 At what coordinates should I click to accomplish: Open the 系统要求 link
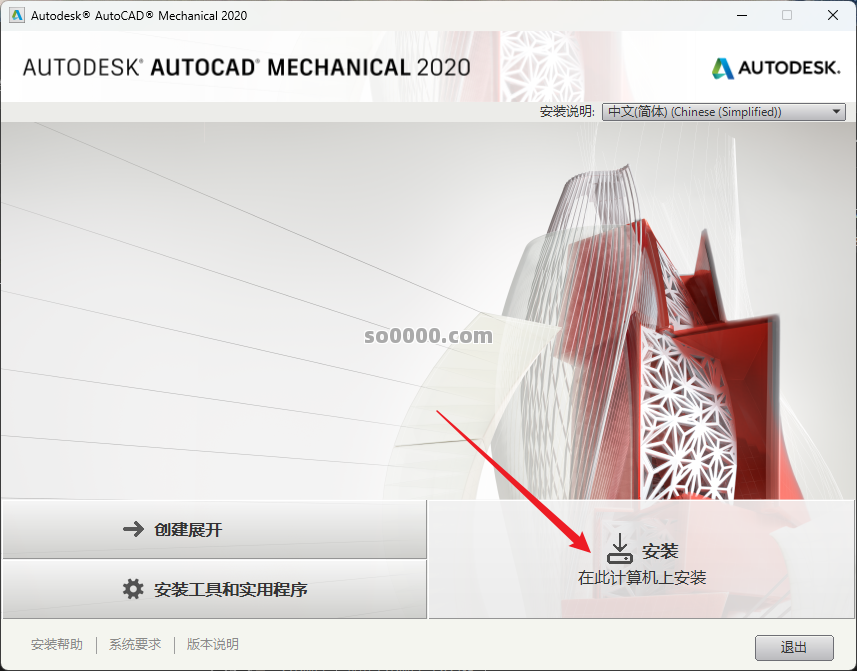[x=135, y=645]
